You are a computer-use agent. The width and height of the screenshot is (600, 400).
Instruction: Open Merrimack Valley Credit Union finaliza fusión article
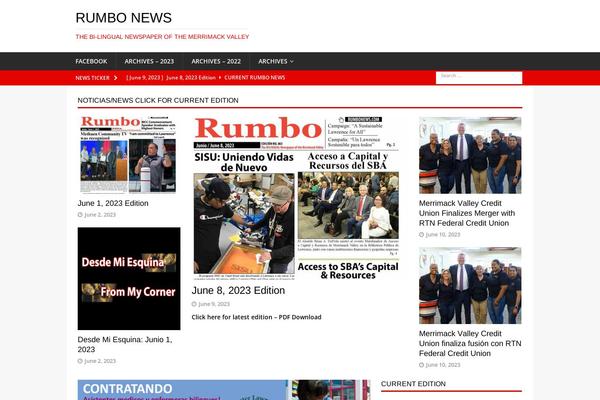coord(470,343)
